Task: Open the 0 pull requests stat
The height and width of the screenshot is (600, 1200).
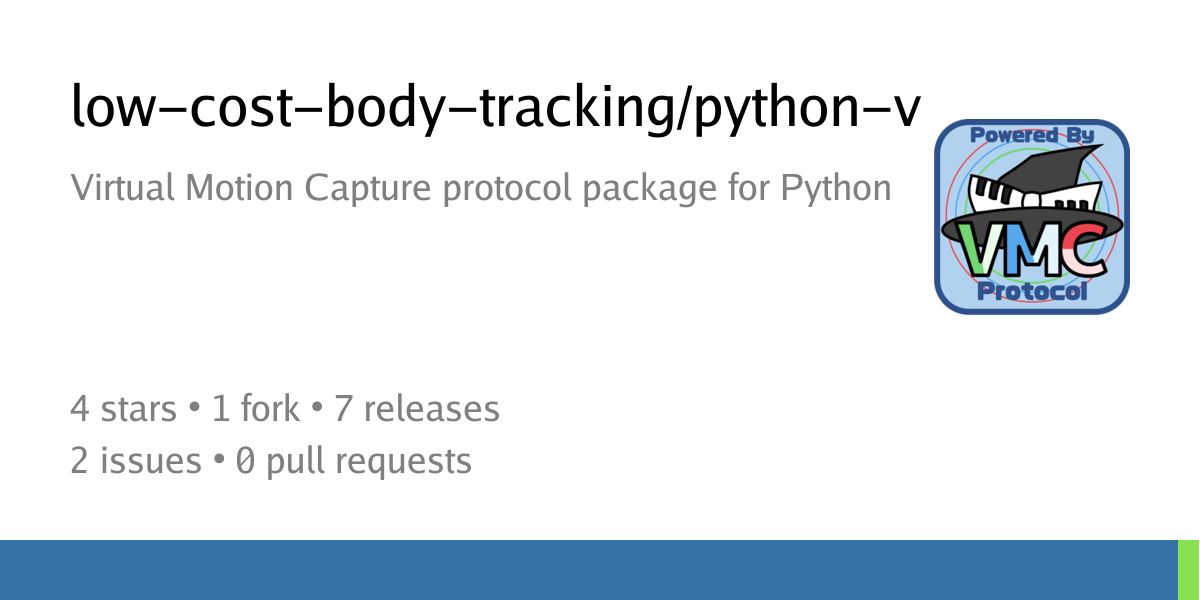Action: coord(353,461)
